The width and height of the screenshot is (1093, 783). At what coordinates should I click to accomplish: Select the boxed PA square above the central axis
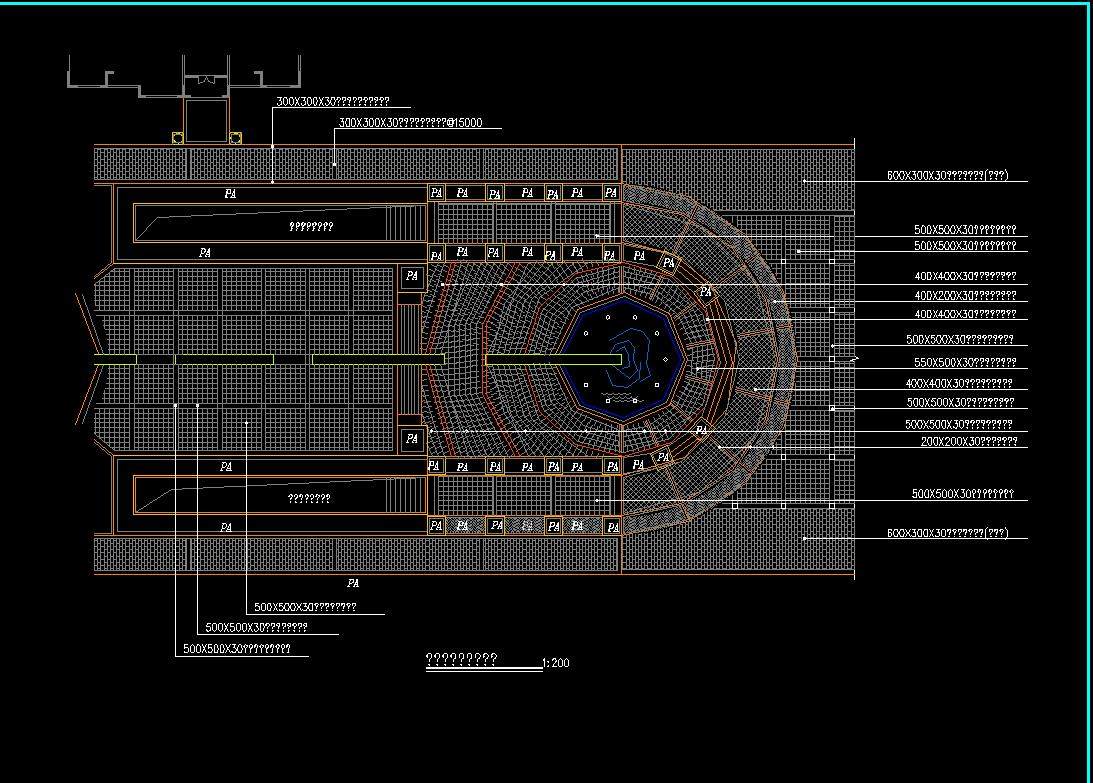pyautogui.click(x=411, y=276)
